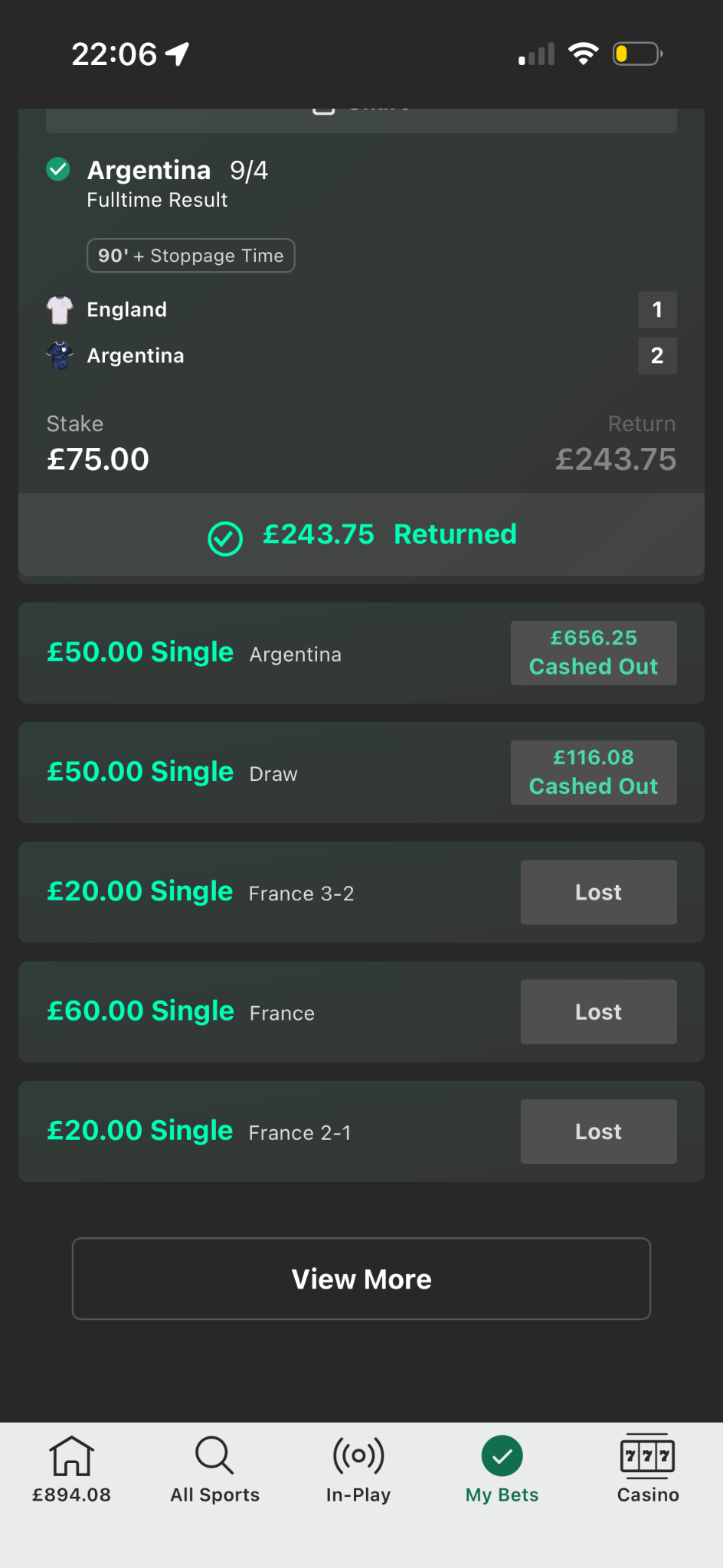Tap the £116.08 Cashed Out badge
The width and height of the screenshot is (723, 1568).
point(594,773)
